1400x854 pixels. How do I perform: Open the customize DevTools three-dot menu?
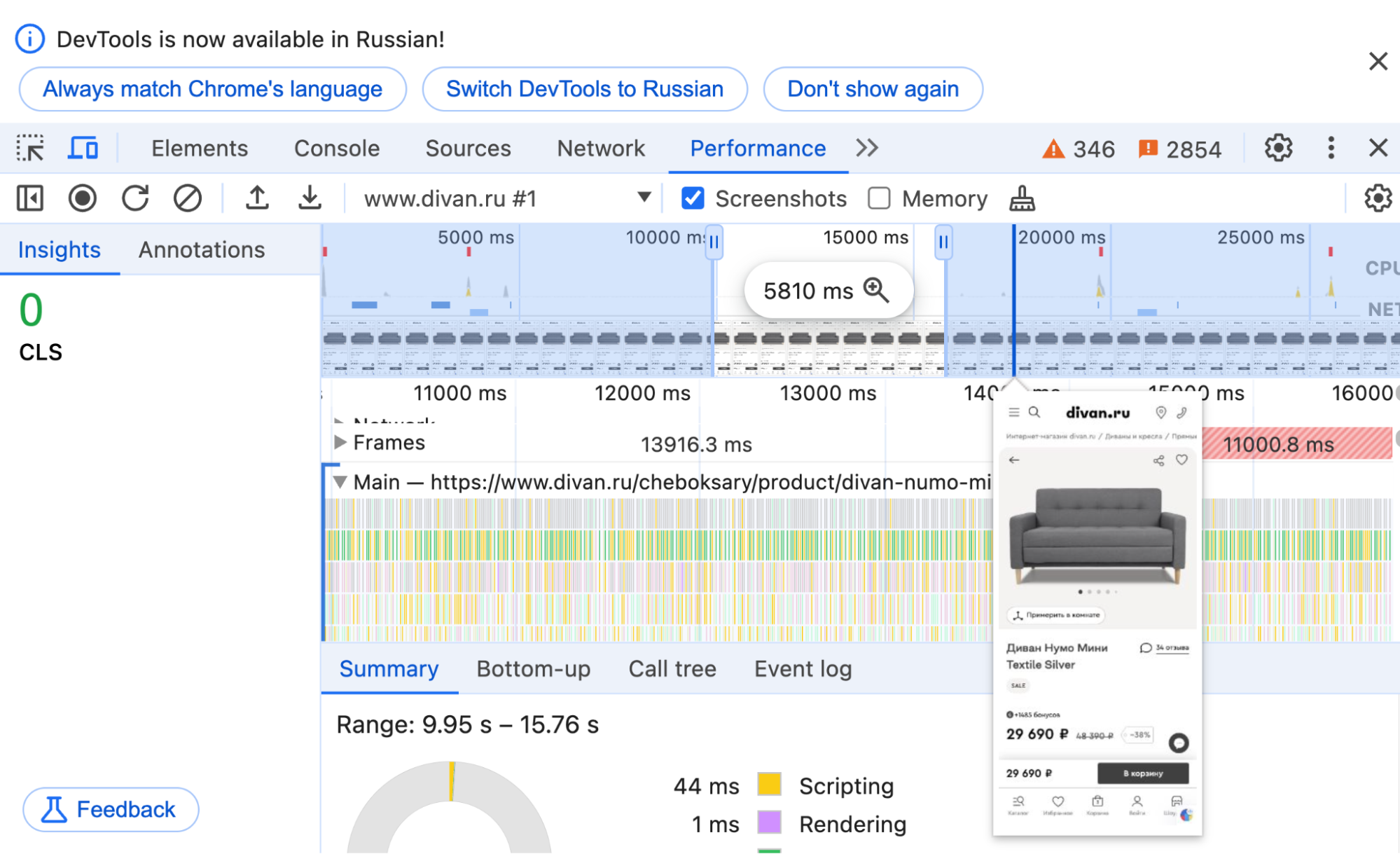(x=1331, y=149)
